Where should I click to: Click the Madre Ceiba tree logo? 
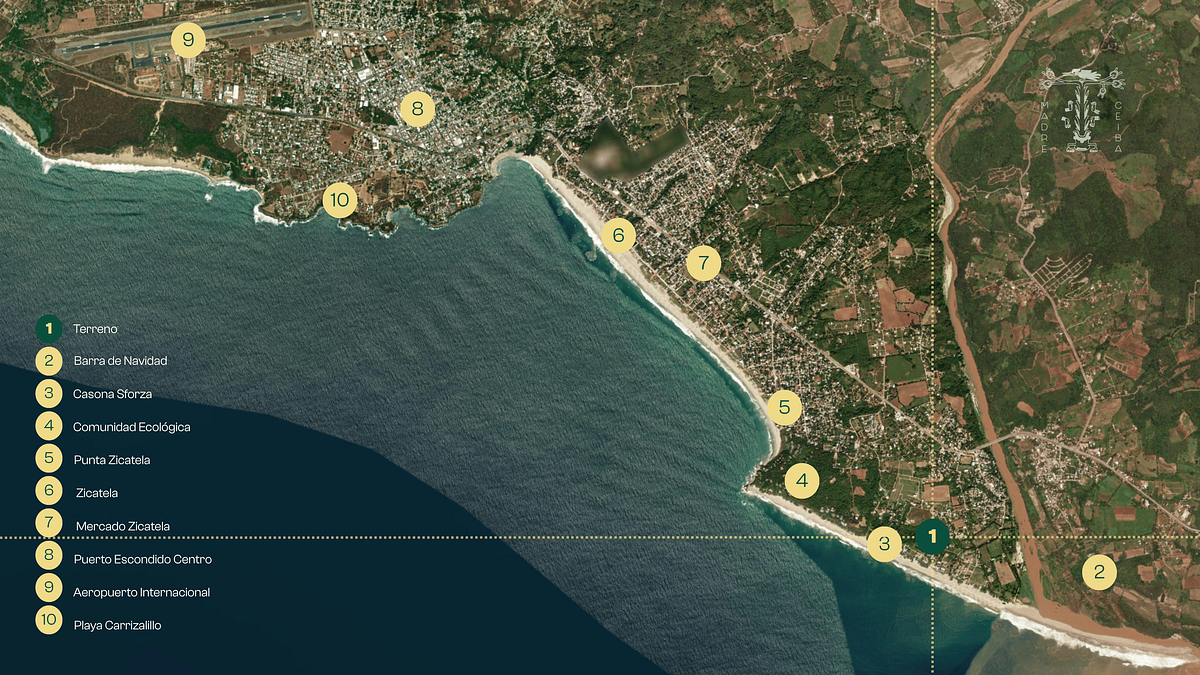click(x=1081, y=112)
